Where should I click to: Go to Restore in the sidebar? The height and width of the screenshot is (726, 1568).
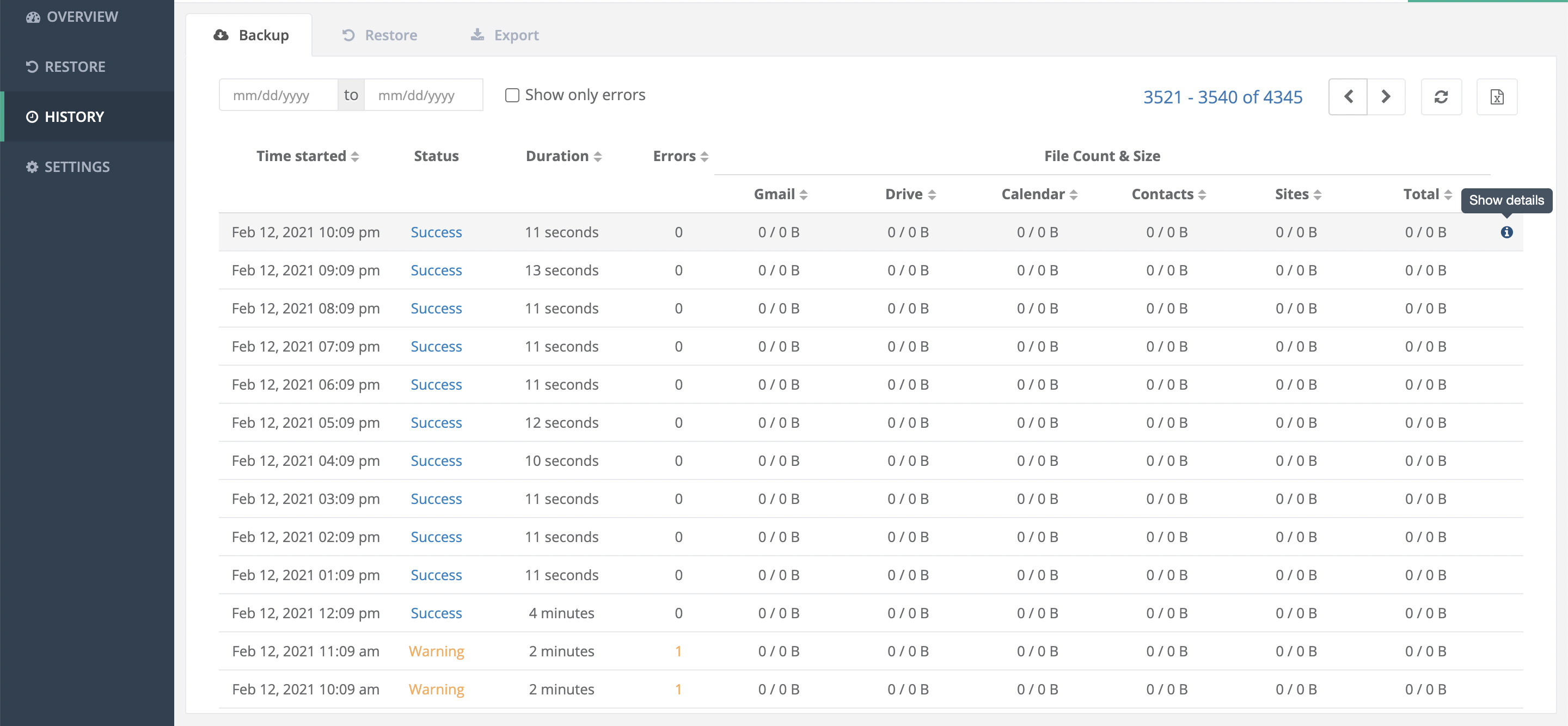(66, 66)
